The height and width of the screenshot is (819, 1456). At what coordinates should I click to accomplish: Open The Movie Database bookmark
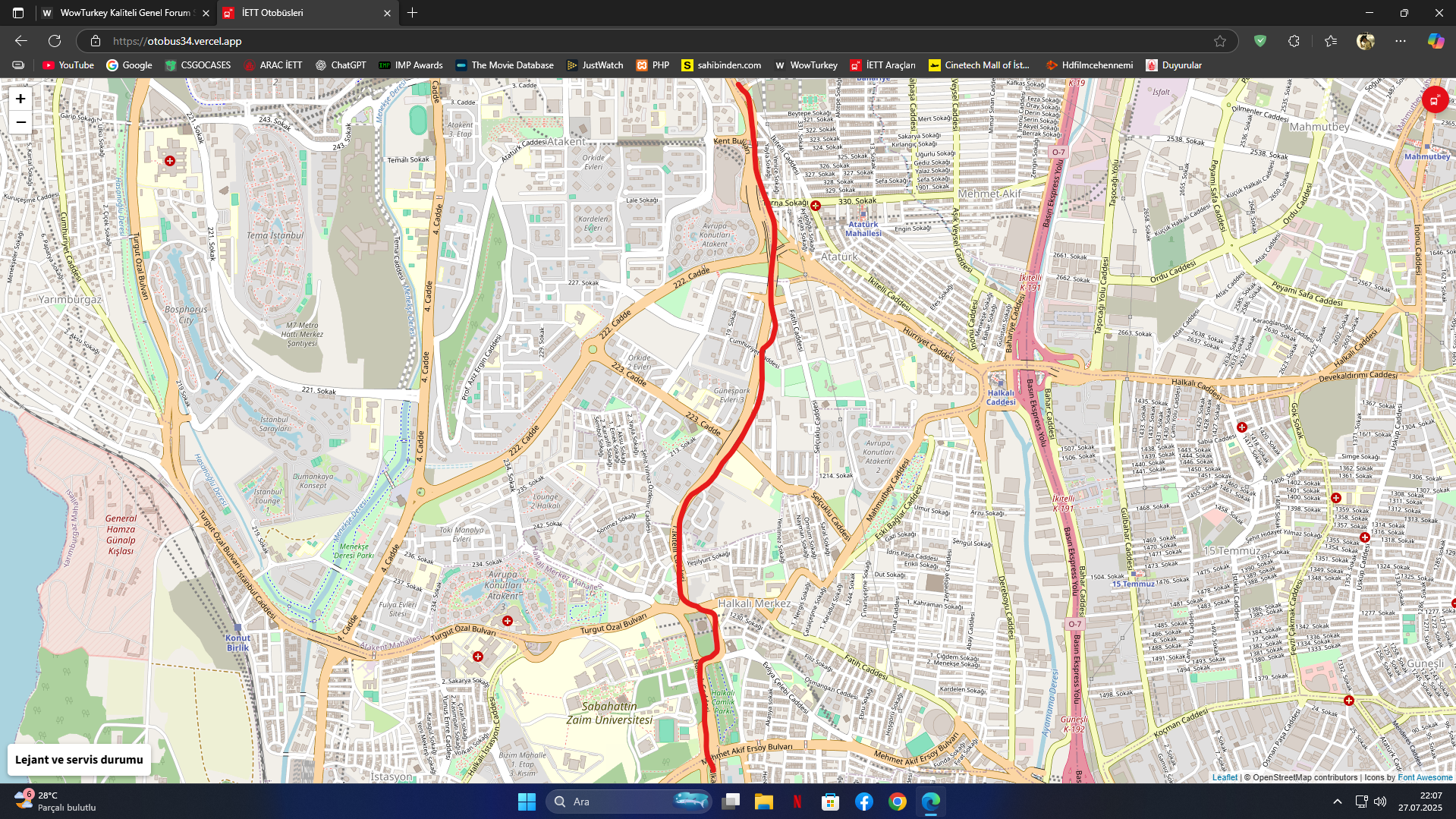tap(505, 65)
